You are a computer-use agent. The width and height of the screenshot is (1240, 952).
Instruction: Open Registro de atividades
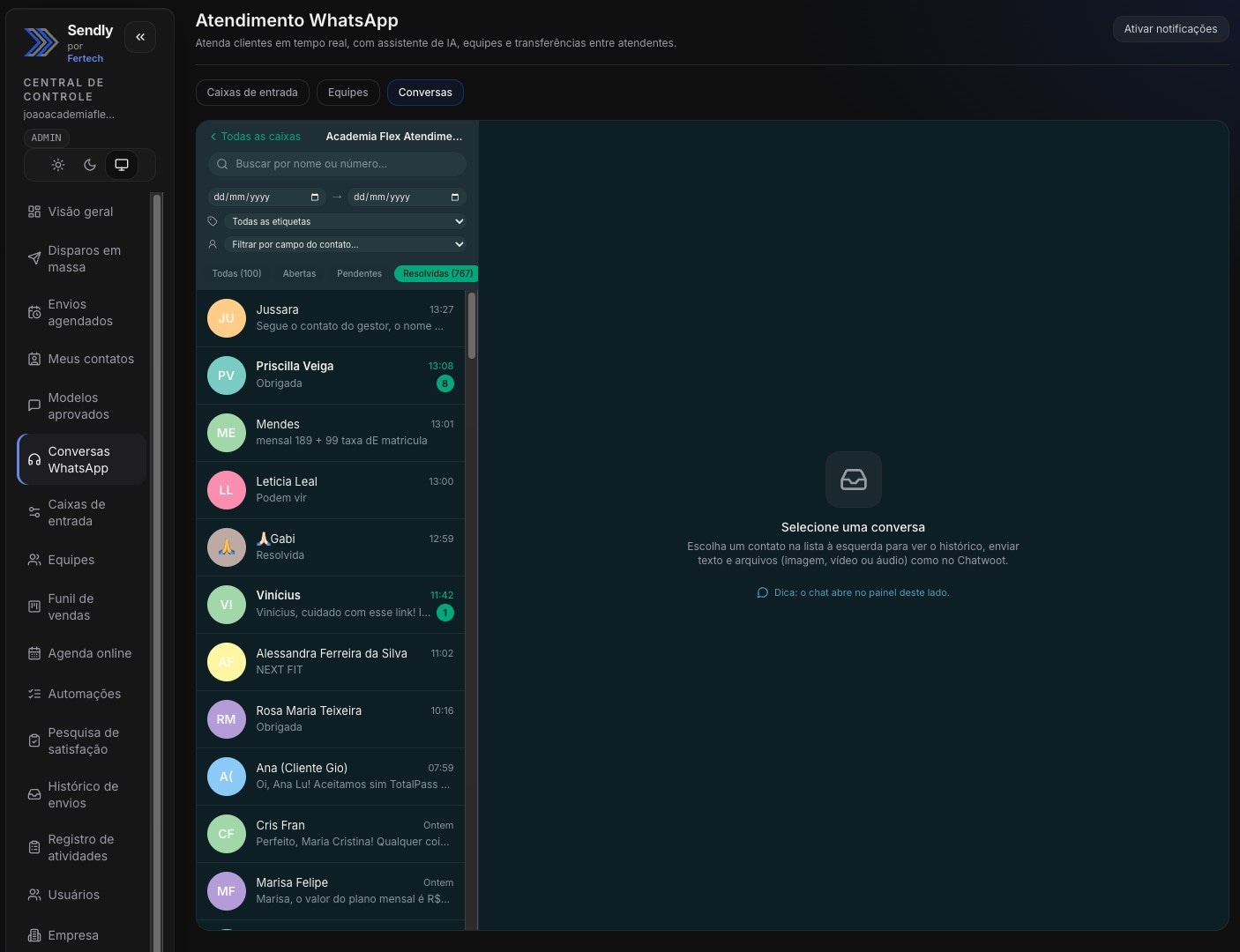point(82,848)
